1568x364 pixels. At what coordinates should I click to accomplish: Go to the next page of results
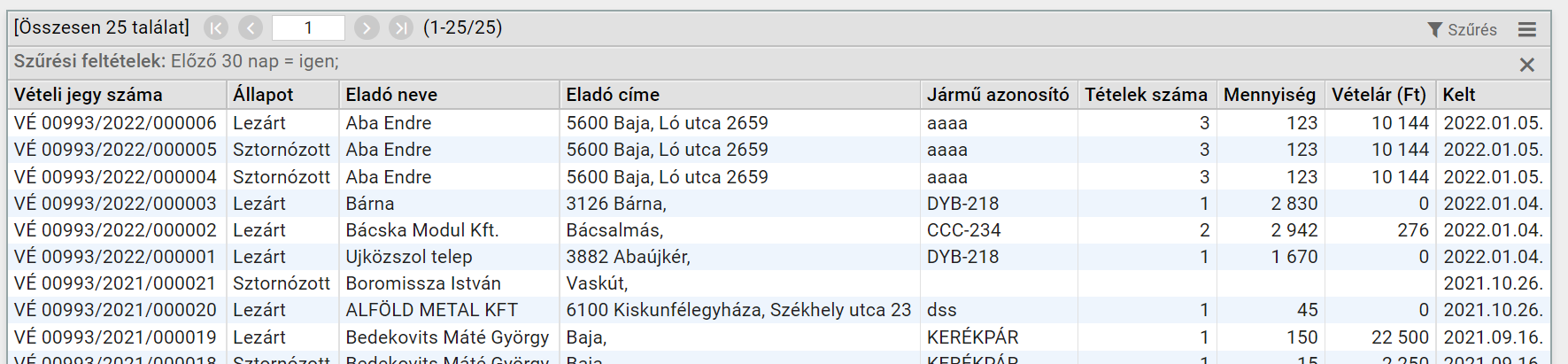coord(367,28)
